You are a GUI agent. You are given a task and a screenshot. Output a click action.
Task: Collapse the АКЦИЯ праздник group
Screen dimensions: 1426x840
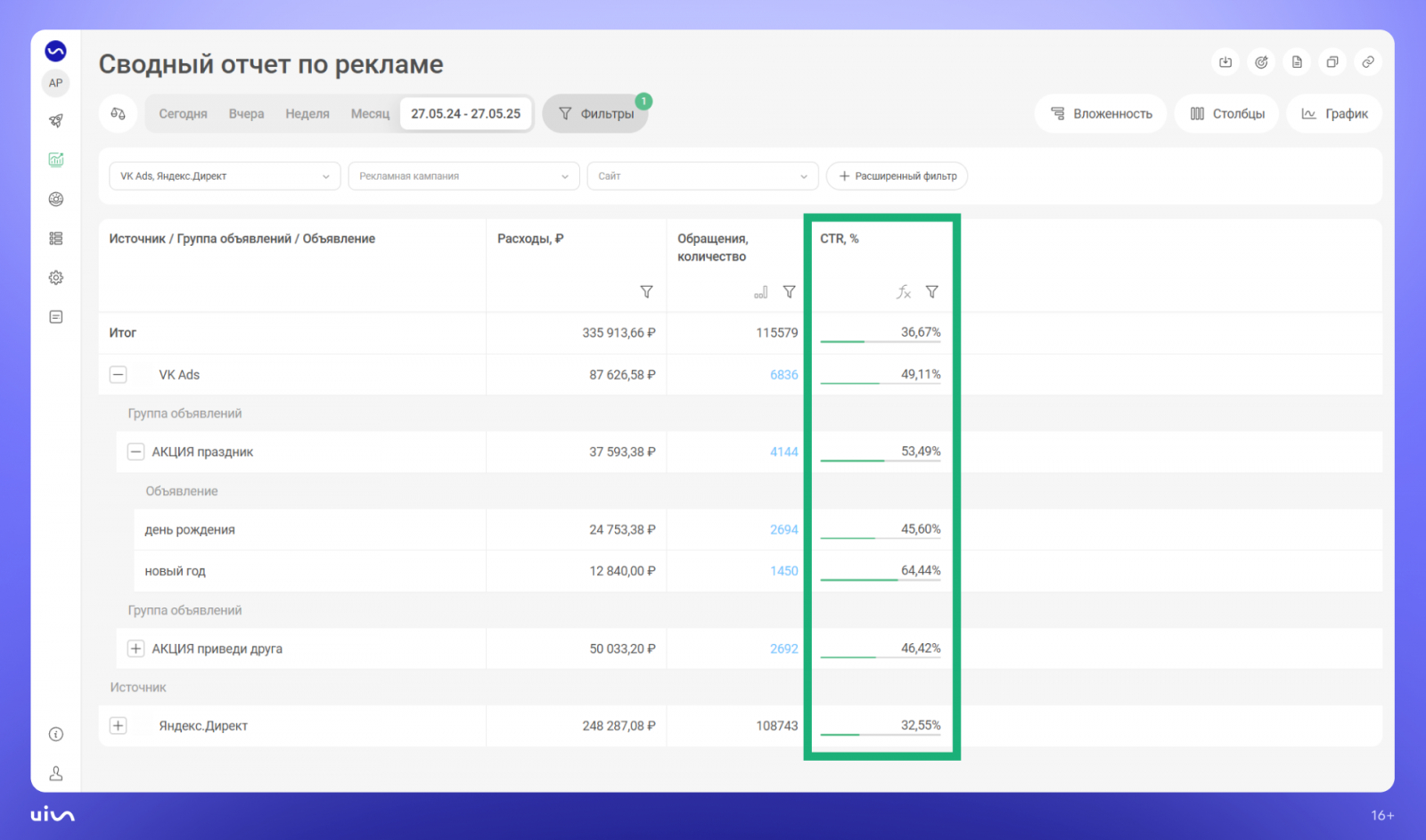pos(135,452)
